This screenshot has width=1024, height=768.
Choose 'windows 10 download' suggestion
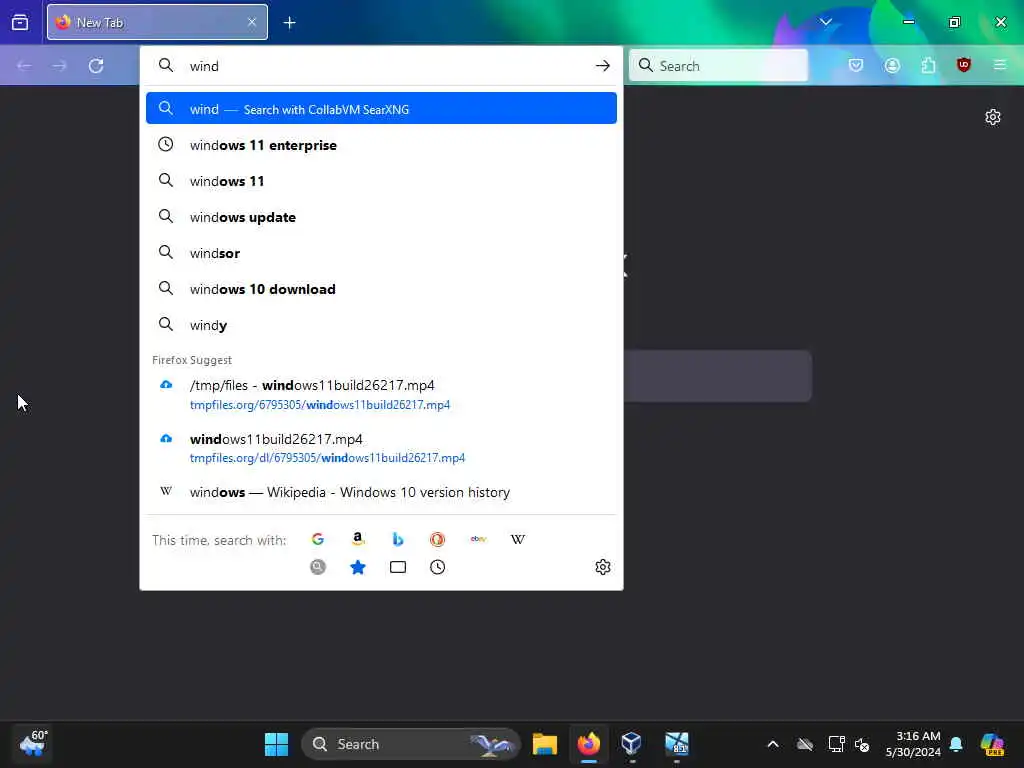pos(381,289)
